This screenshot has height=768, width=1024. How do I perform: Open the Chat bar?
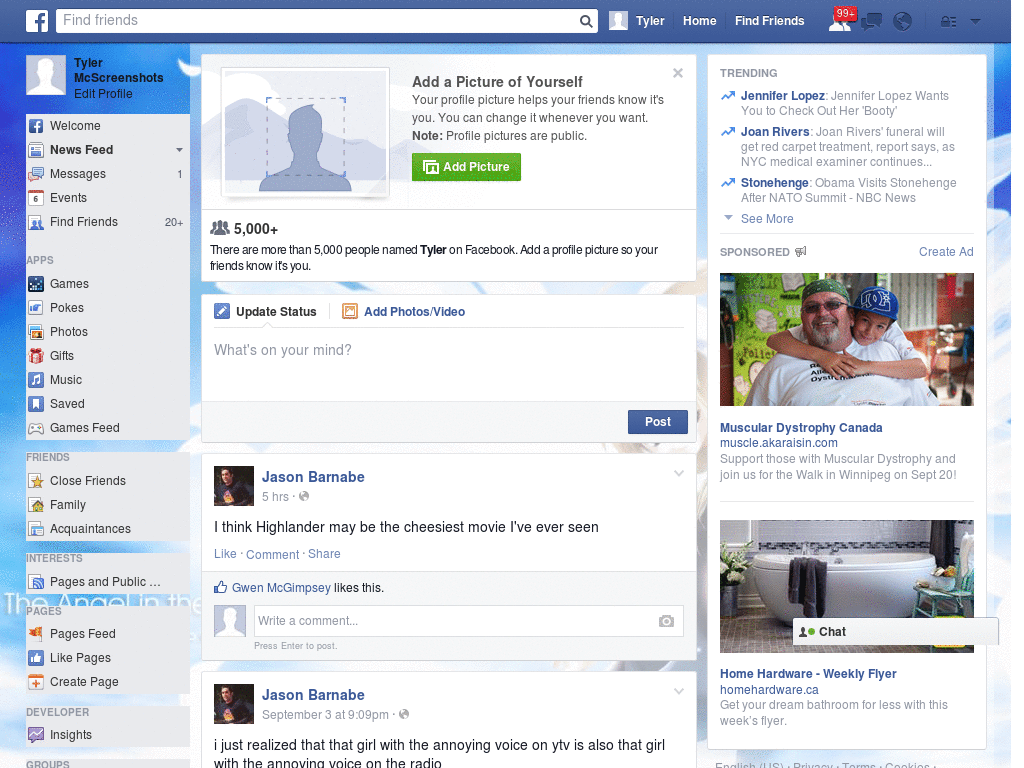(895, 632)
